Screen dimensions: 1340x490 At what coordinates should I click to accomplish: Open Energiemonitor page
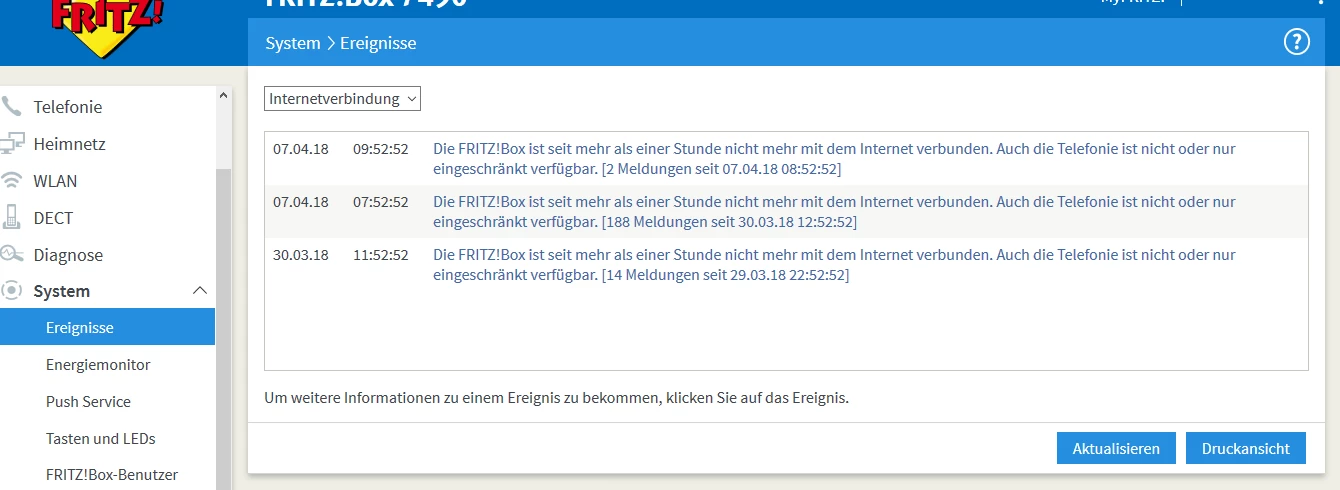click(98, 365)
